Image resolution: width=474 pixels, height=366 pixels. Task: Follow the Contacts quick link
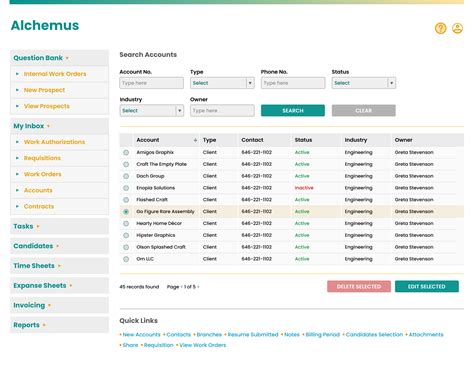pyautogui.click(x=179, y=335)
